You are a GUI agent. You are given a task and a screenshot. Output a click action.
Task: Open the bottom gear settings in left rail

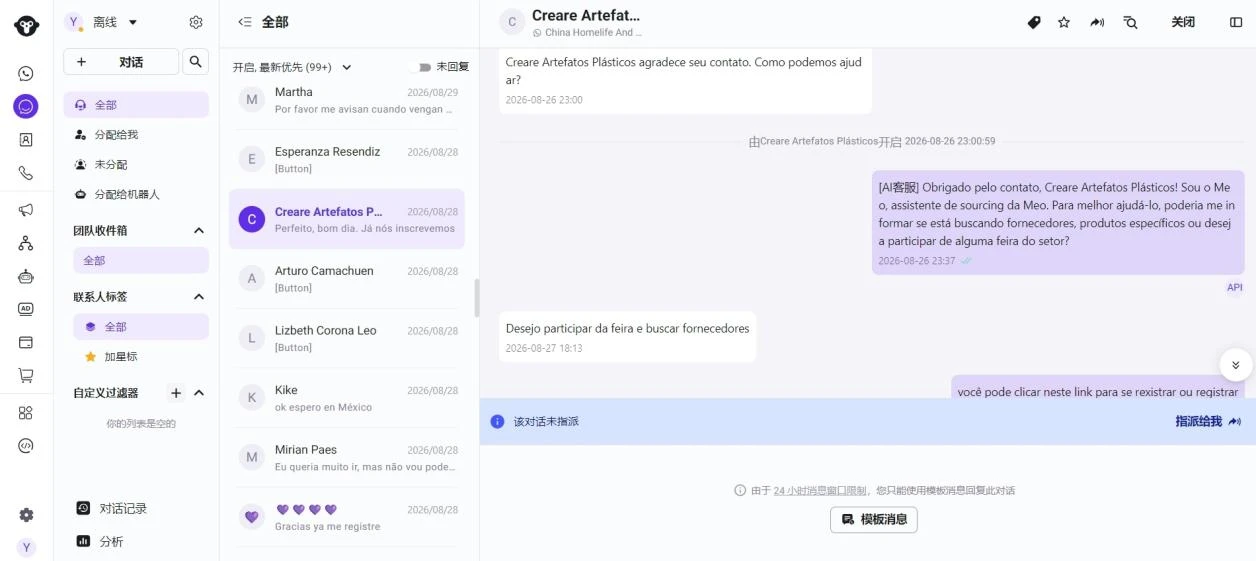click(26, 515)
